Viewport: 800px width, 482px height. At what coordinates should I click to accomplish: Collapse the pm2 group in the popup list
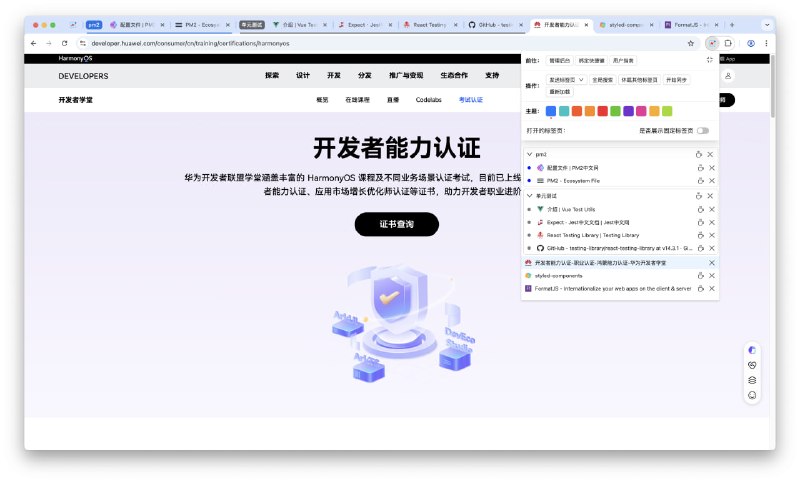click(x=530, y=154)
